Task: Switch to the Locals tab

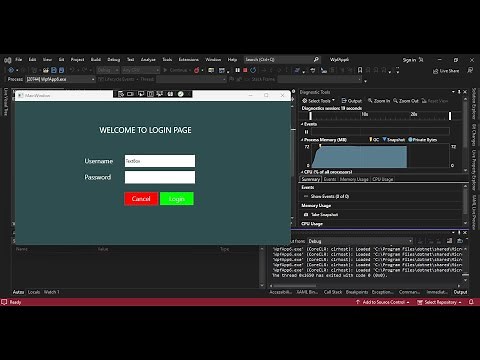Action: (x=34, y=292)
